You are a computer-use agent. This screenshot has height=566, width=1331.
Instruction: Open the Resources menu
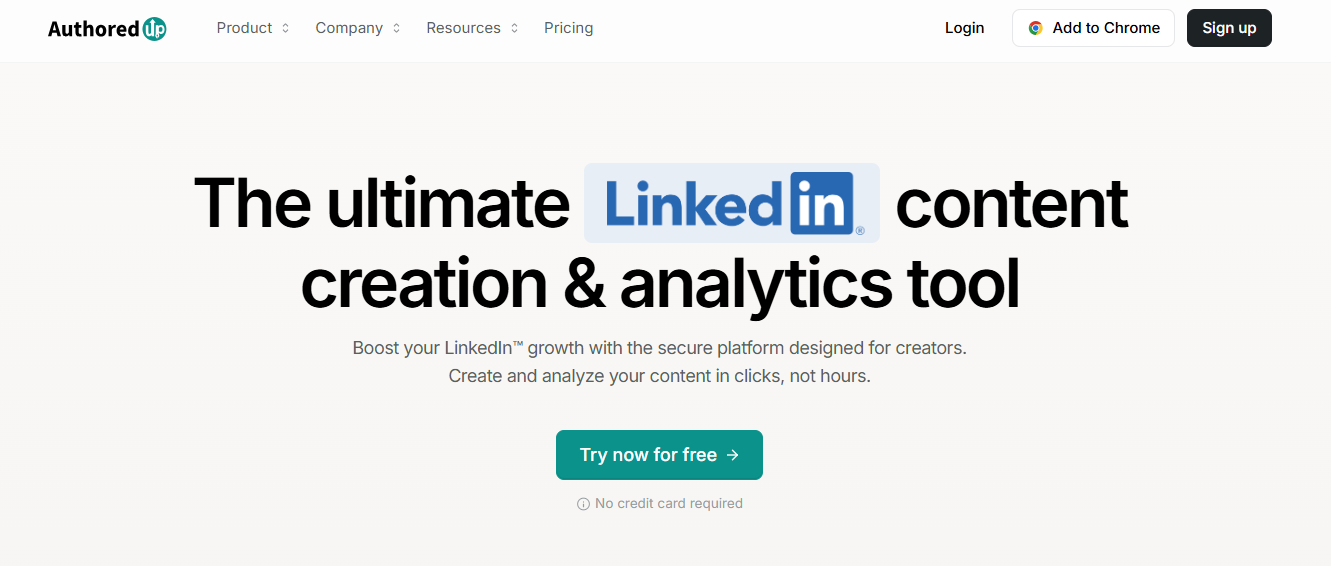[464, 28]
